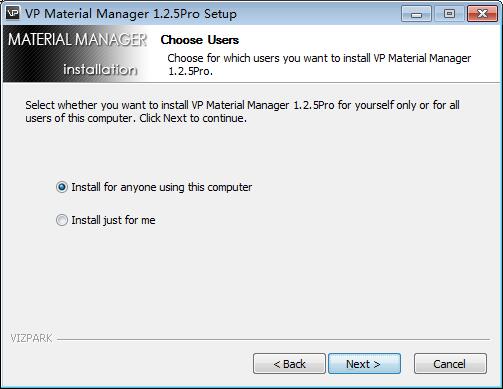This screenshot has width=503, height=389.
Task: Abort the setup via Cancel button
Action: [x=450, y=364]
